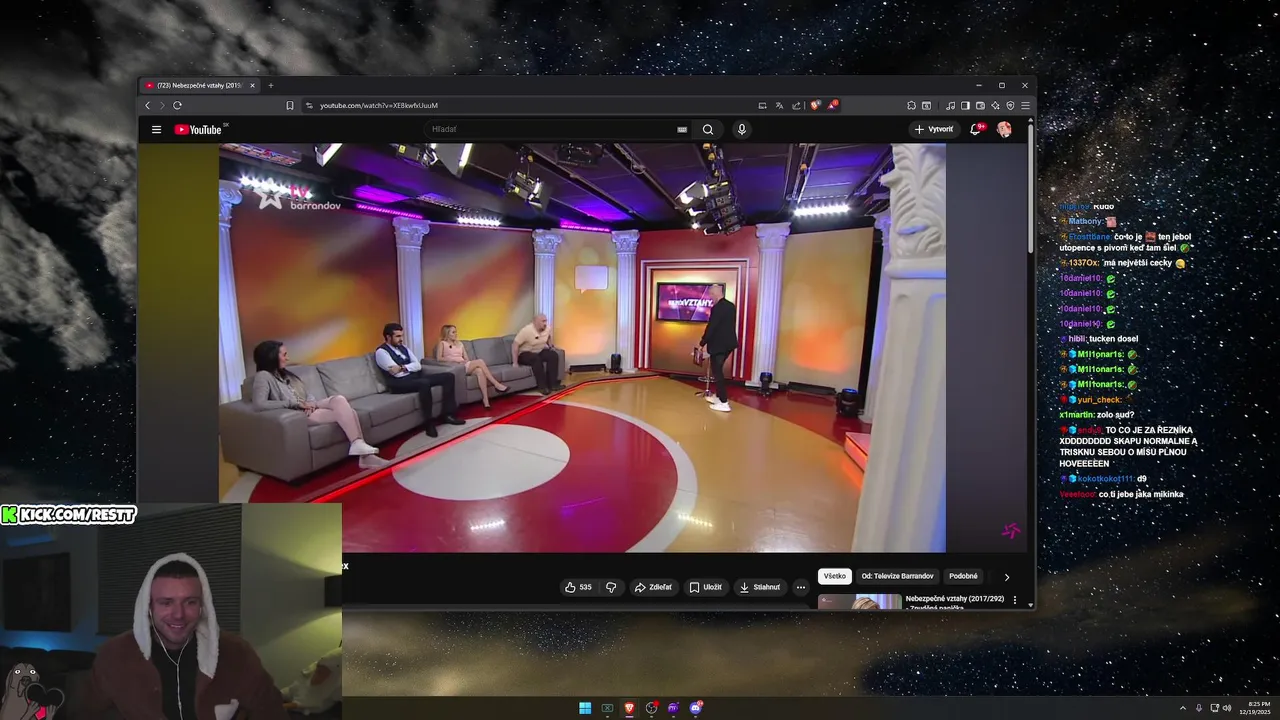This screenshot has width=1280, height=720.
Task: Switch to Brave browser in taskbar
Action: pyautogui.click(x=629, y=708)
